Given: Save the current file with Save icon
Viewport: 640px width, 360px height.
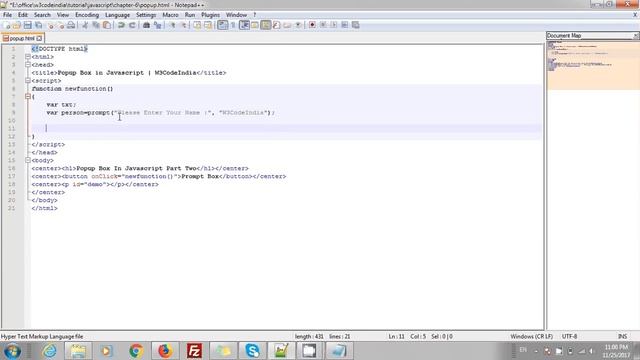Looking at the screenshot, I should [x=27, y=25].
